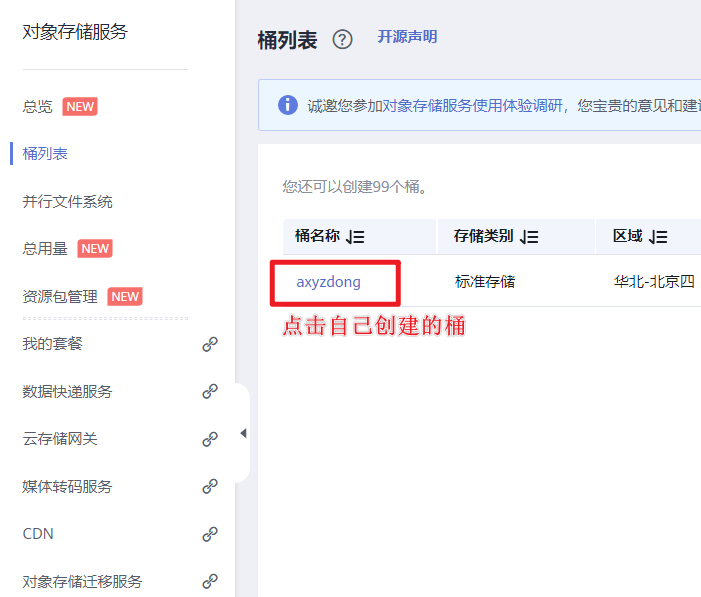Sort table by 区域 sort icon
This screenshot has width=701, height=597.
coord(658,237)
